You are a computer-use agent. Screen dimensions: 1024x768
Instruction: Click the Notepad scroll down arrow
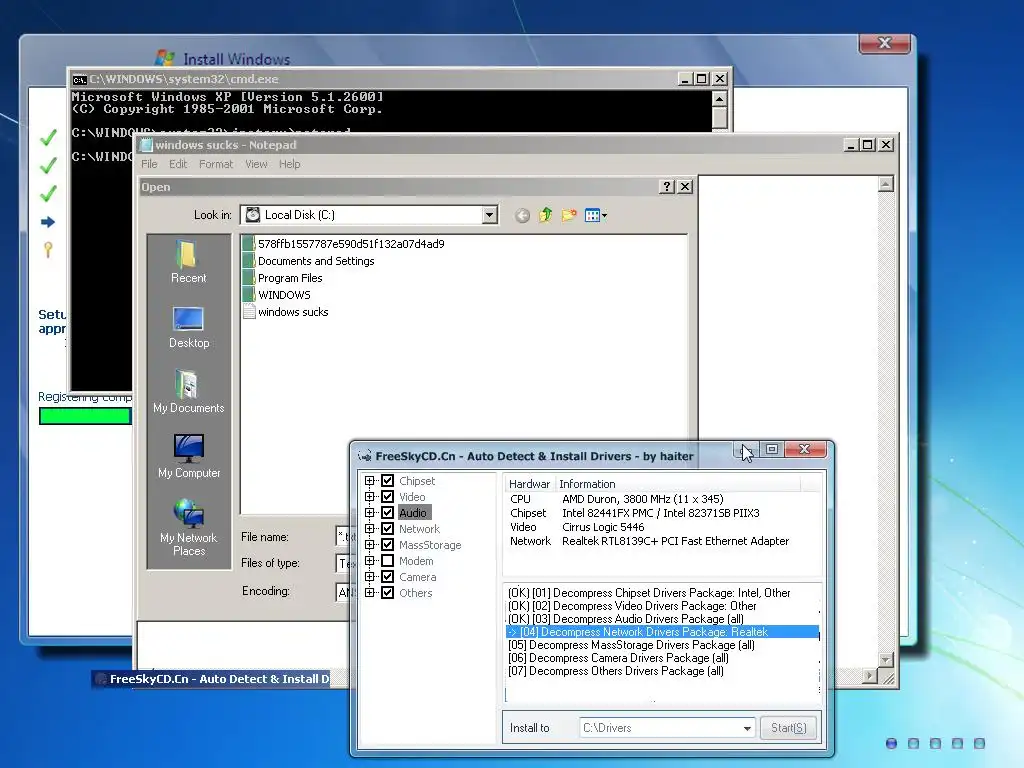(886, 660)
